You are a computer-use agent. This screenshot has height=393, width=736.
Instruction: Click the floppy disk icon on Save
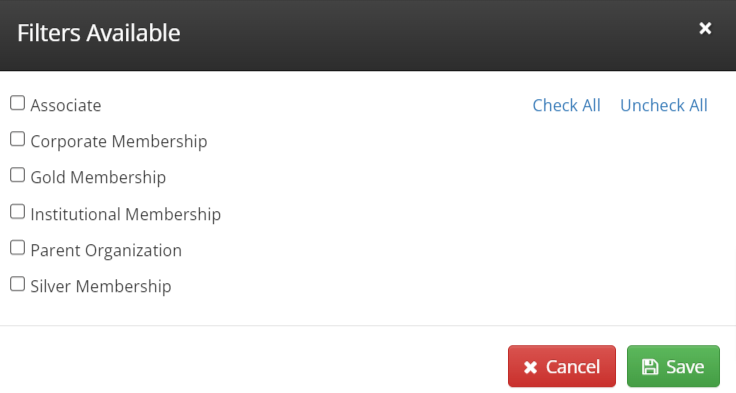[650, 367]
